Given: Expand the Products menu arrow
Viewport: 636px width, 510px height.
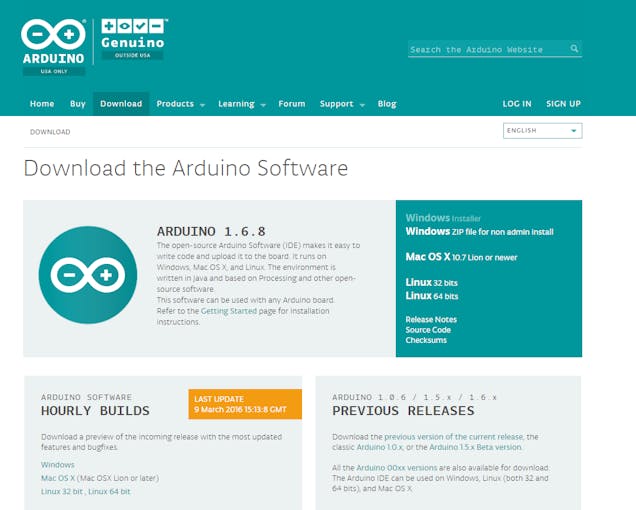Looking at the screenshot, I should coord(202,105).
